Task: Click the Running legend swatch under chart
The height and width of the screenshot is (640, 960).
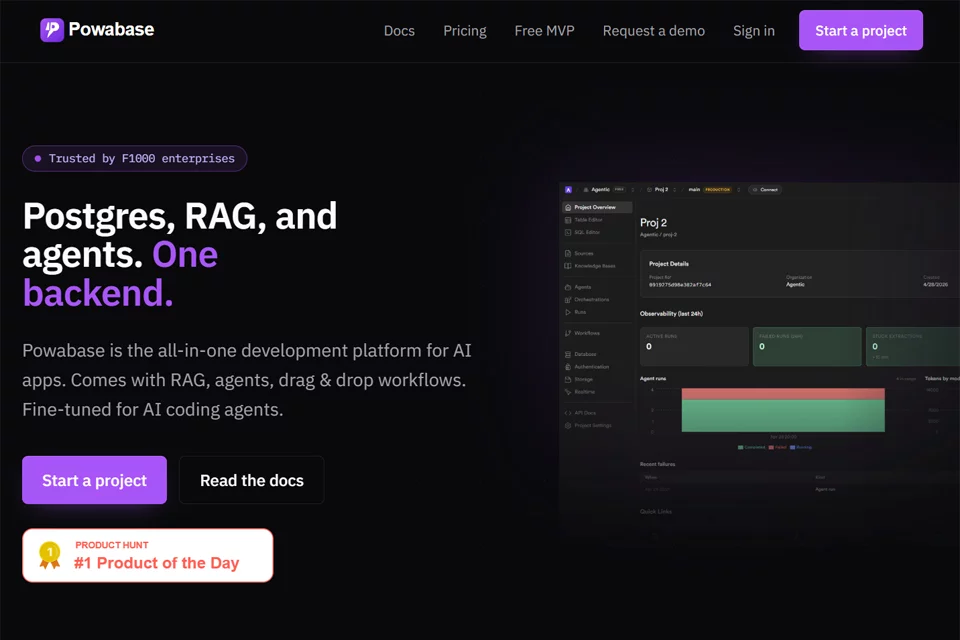Action: click(792, 447)
